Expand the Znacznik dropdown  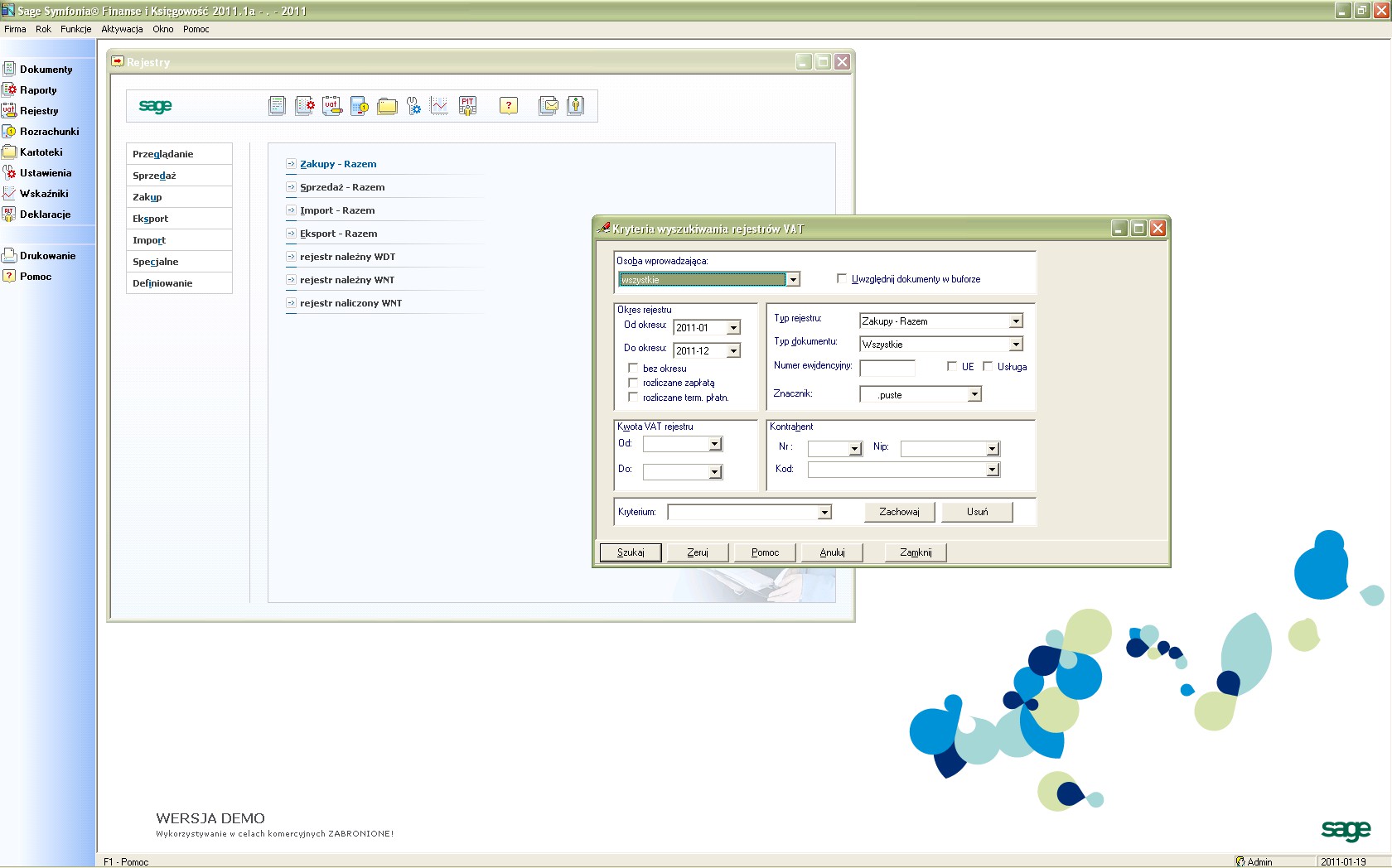[x=974, y=395]
